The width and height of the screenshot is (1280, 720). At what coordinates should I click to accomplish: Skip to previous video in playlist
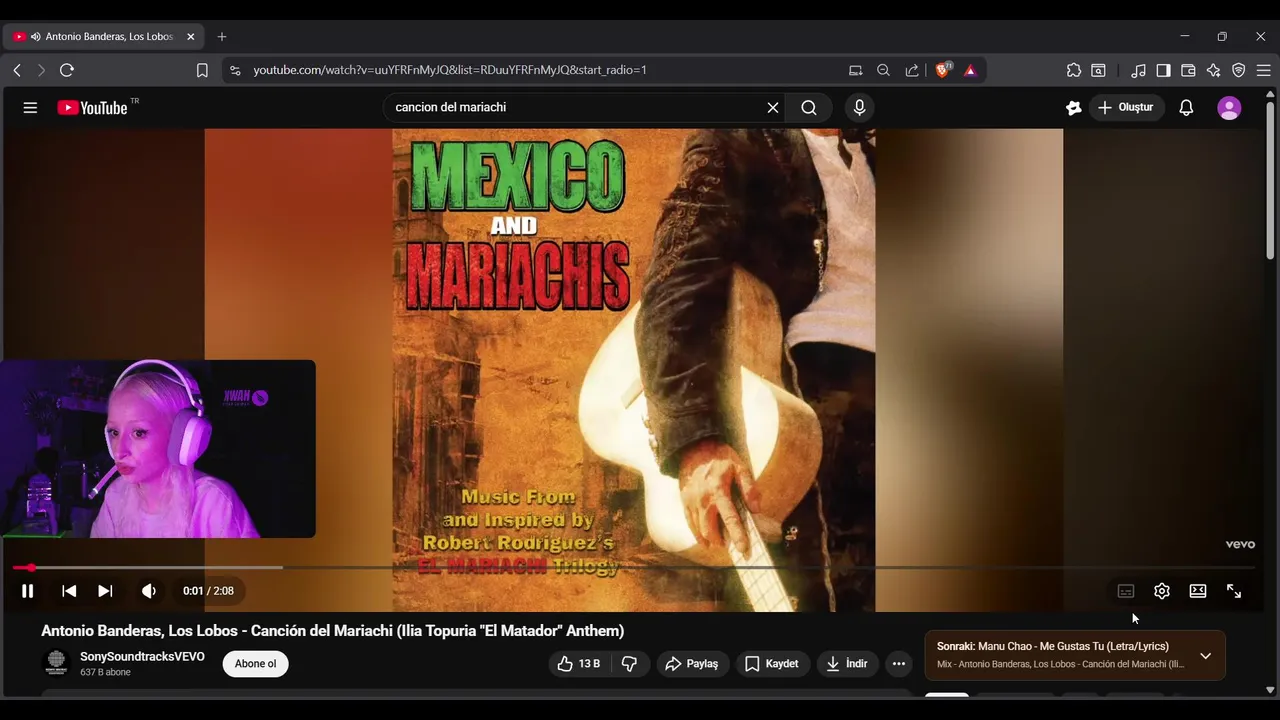click(69, 591)
